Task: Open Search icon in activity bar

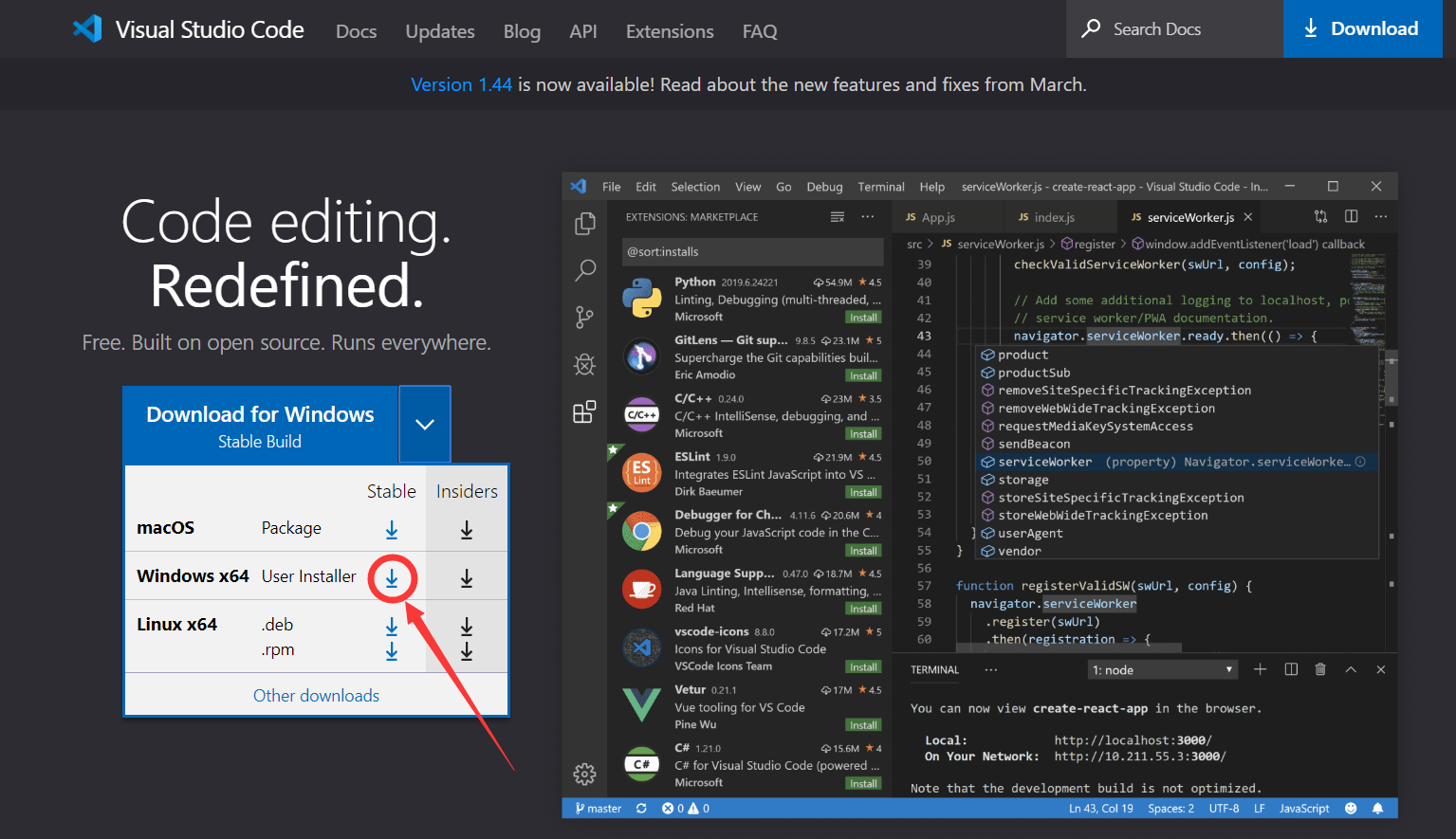Action: [x=585, y=270]
